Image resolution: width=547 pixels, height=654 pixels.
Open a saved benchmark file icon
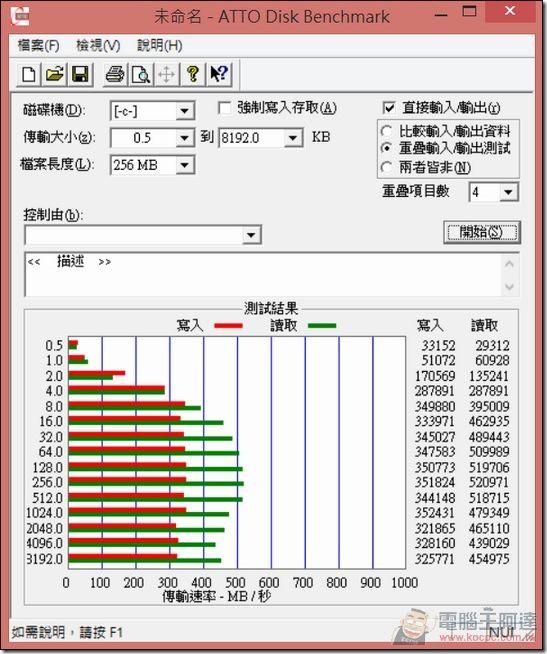[x=54, y=75]
